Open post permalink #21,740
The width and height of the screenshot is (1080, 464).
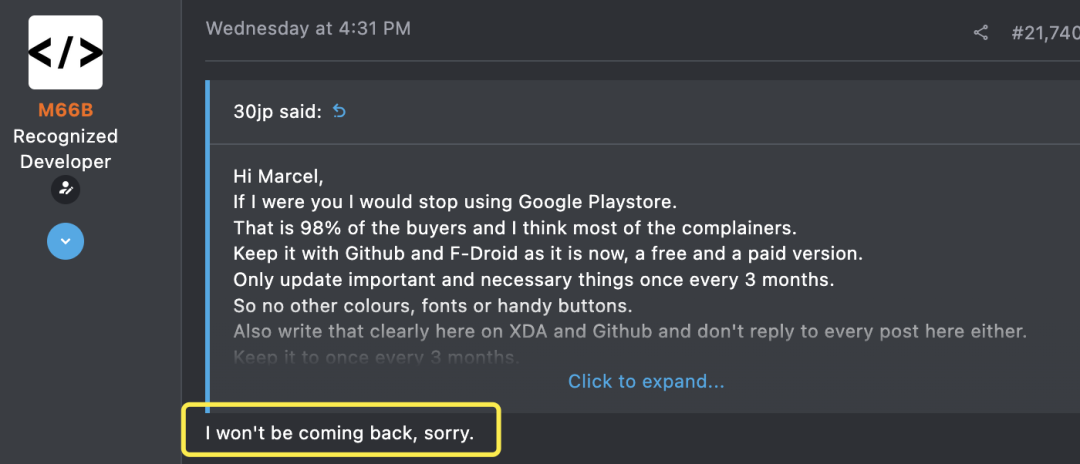coord(1044,33)
